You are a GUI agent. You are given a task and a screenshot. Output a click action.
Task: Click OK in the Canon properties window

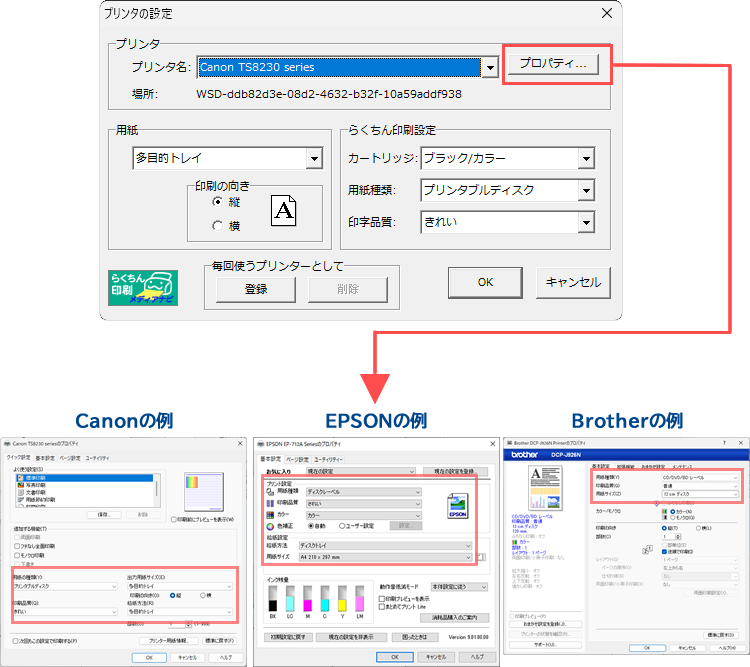coord(149,657)
